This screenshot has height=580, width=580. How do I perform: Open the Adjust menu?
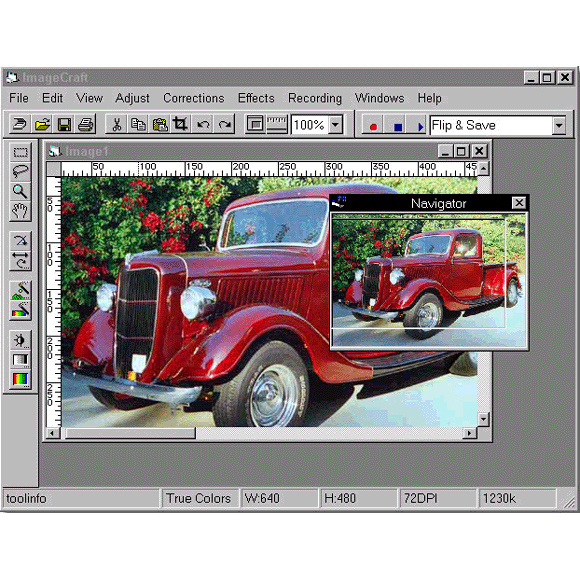click(x=132, y=98)
